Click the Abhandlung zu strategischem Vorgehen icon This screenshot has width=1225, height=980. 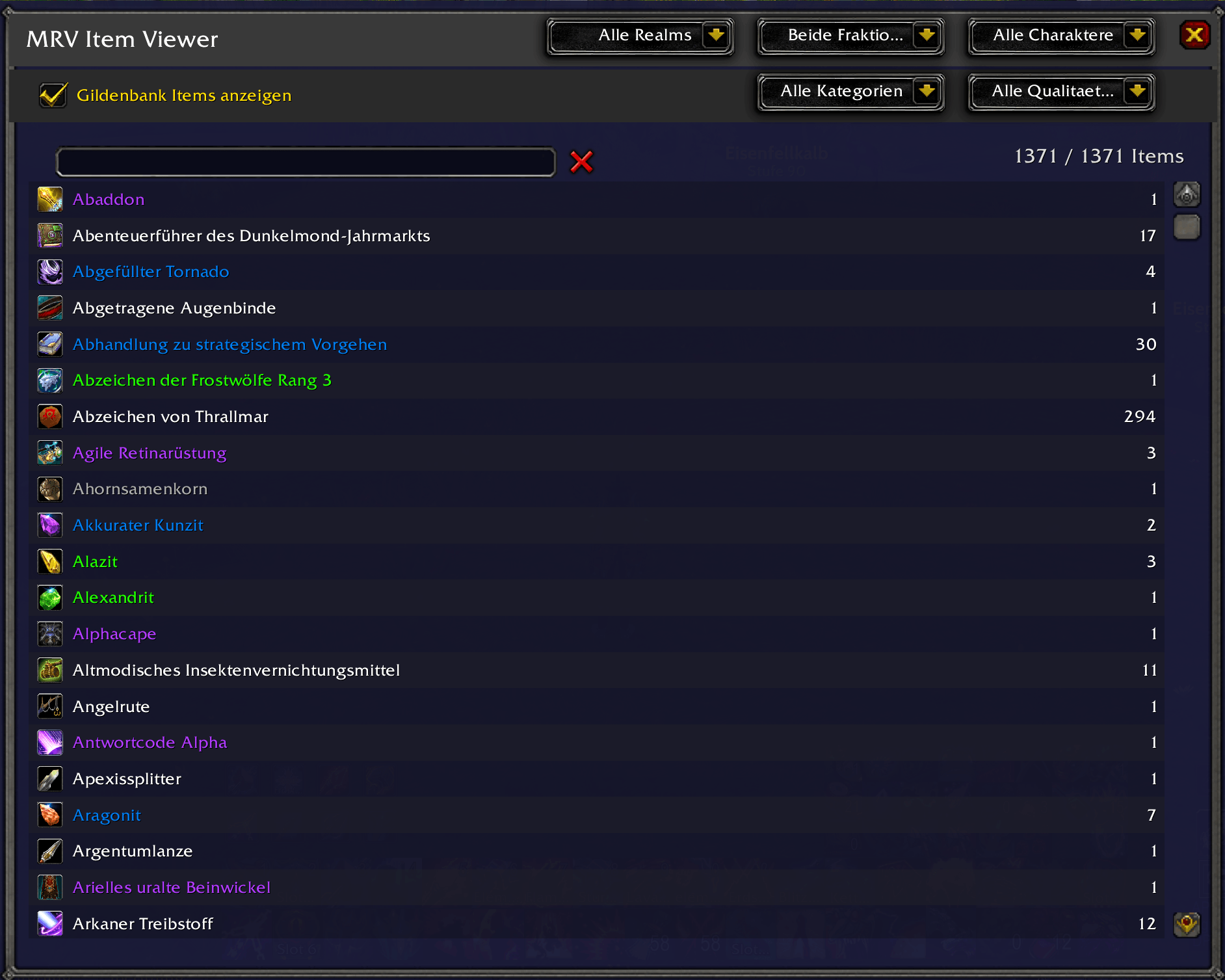pyautogui.click(x=50, y=345)
